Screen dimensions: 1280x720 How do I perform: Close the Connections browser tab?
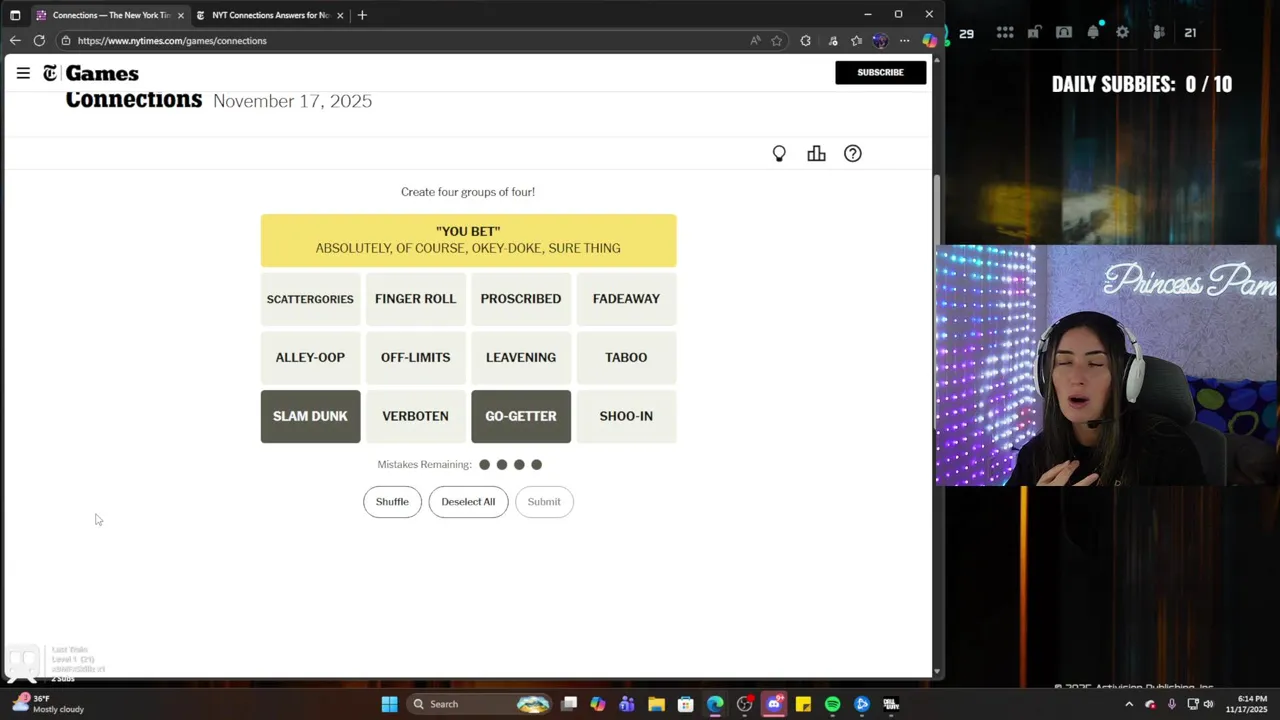coord(181,15)
